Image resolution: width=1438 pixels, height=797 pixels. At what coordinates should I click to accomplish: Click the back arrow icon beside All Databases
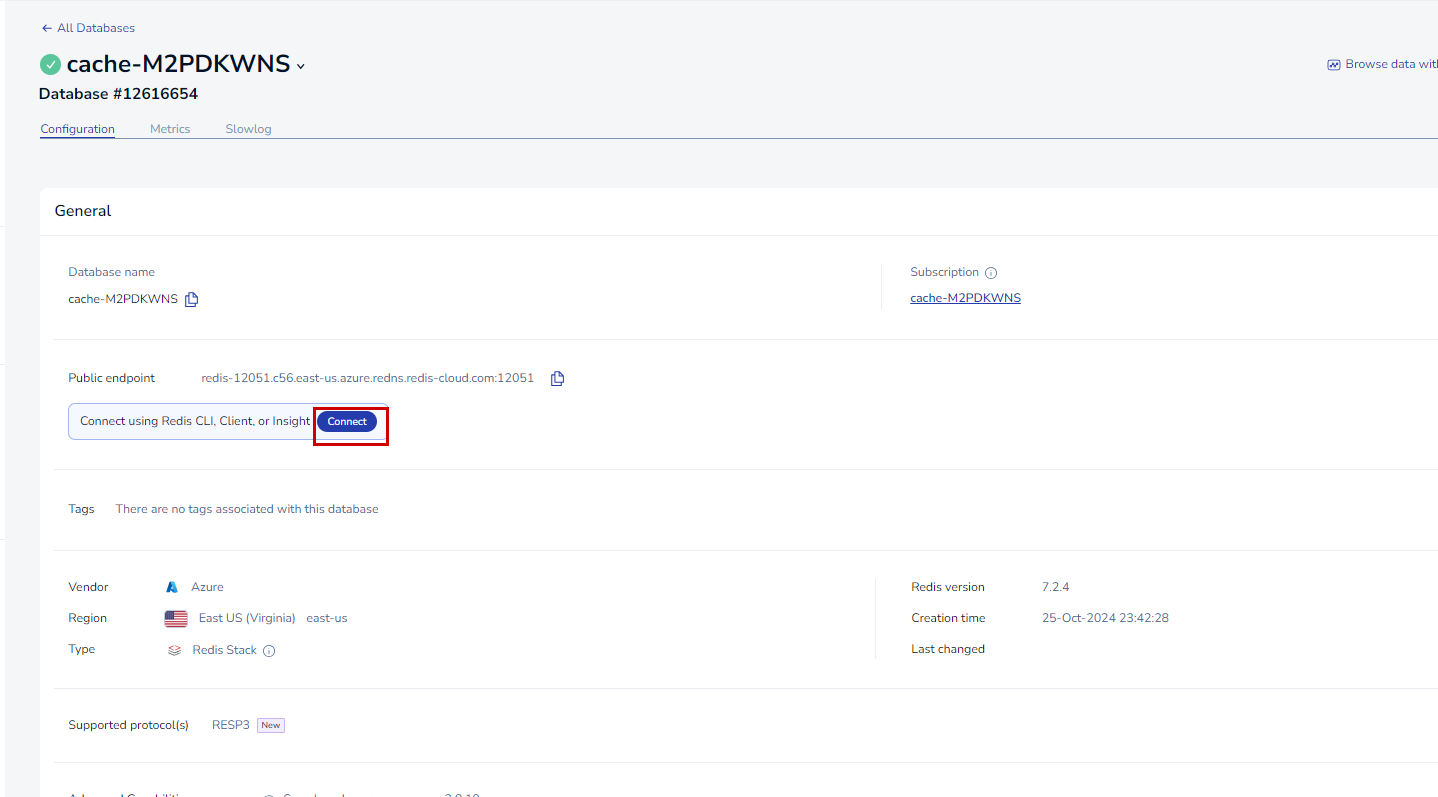(46, 28)
